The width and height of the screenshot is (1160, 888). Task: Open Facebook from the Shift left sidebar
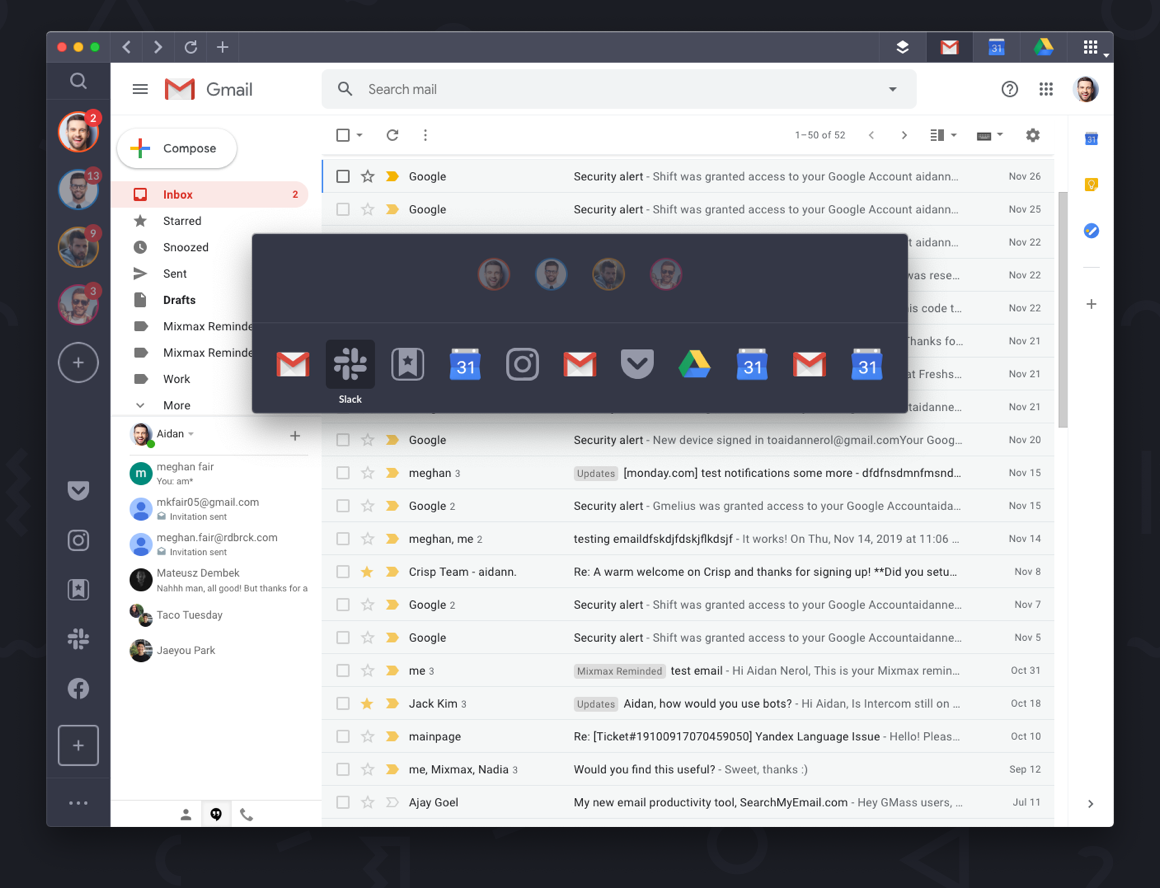(x=78, y=688)
